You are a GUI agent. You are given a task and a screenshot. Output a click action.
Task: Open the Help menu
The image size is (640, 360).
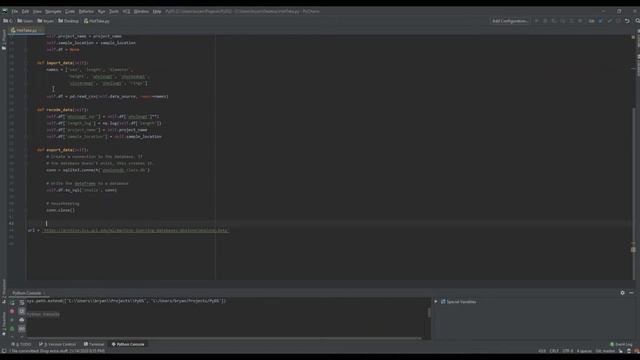(x=157, y=11)
